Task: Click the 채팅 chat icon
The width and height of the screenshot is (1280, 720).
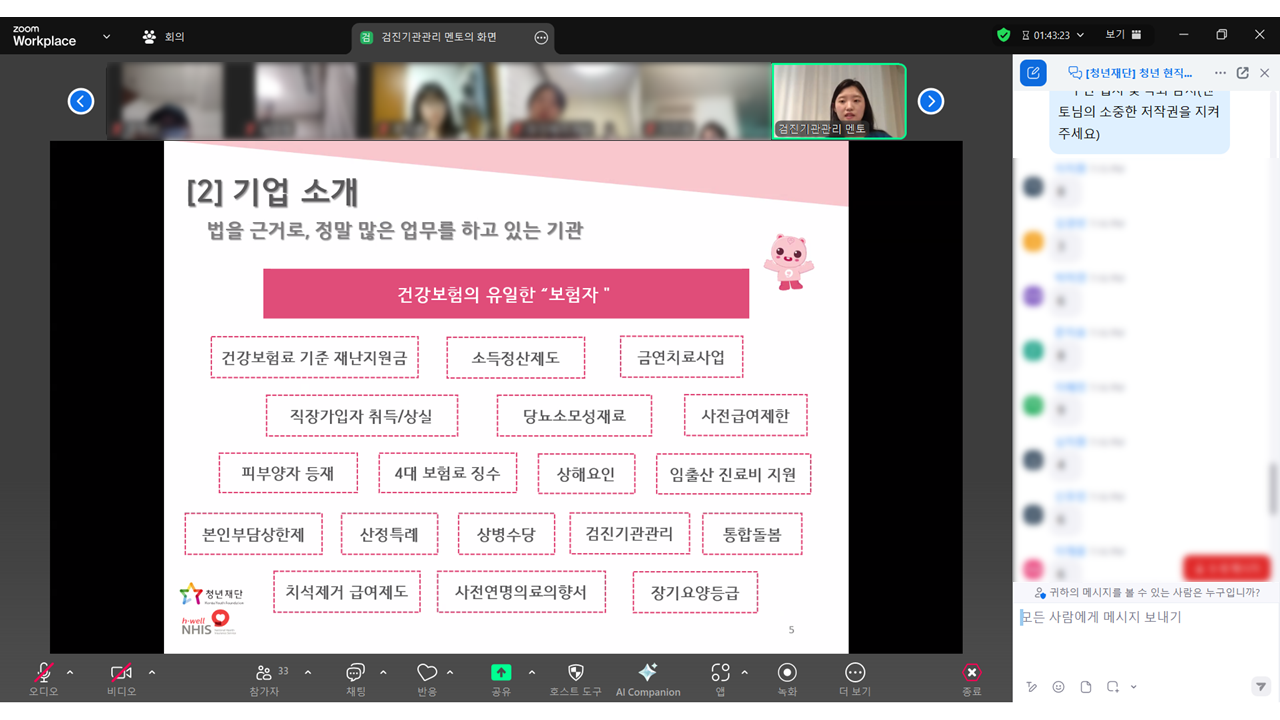Action: (x=355, y=673)
